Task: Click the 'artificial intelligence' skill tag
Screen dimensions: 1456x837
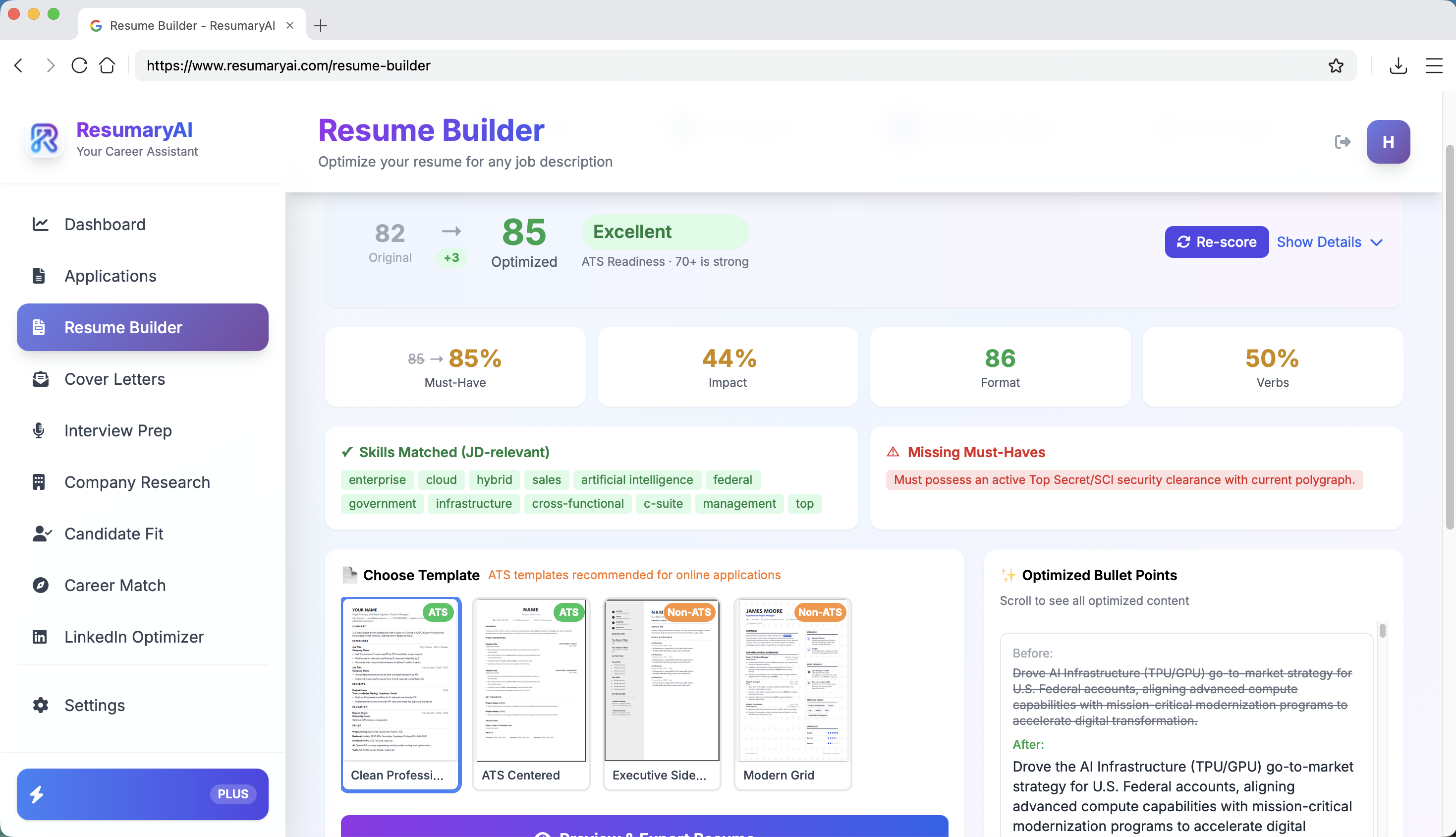Action: [637, 479]
